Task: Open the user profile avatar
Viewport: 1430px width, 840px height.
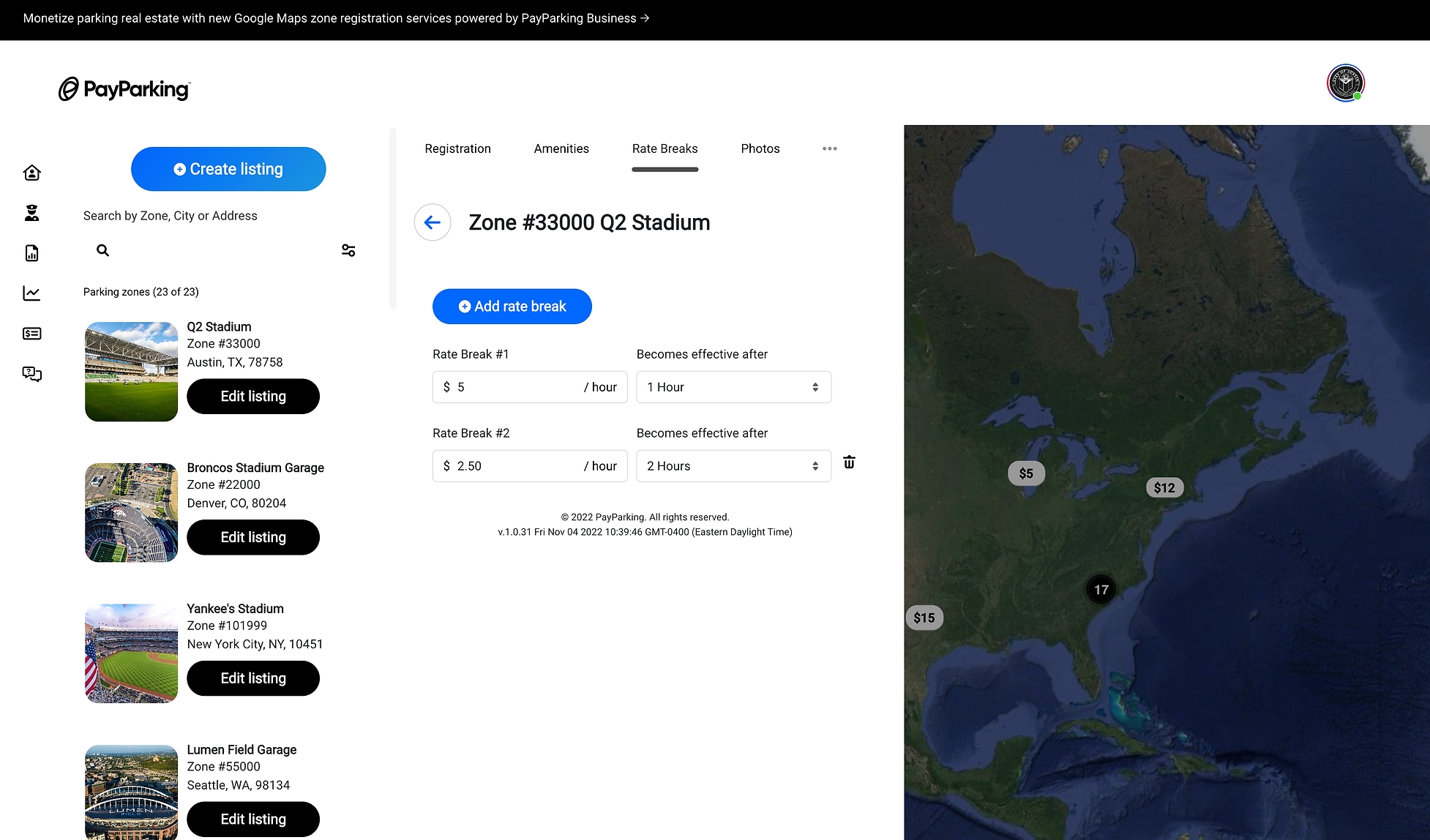Action: tap(1345, 83)
